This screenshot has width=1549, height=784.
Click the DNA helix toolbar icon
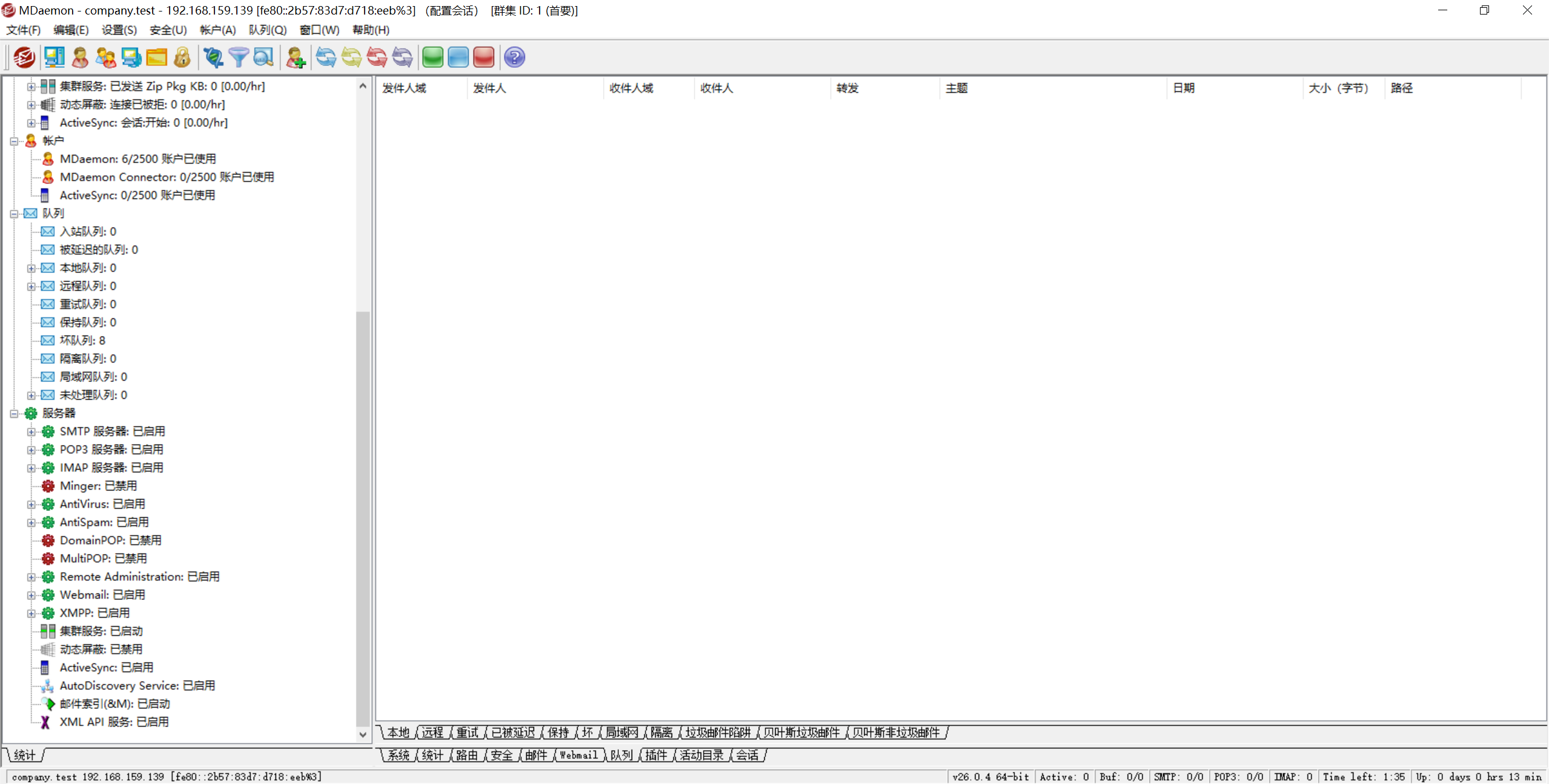click(x=213, y=58)
